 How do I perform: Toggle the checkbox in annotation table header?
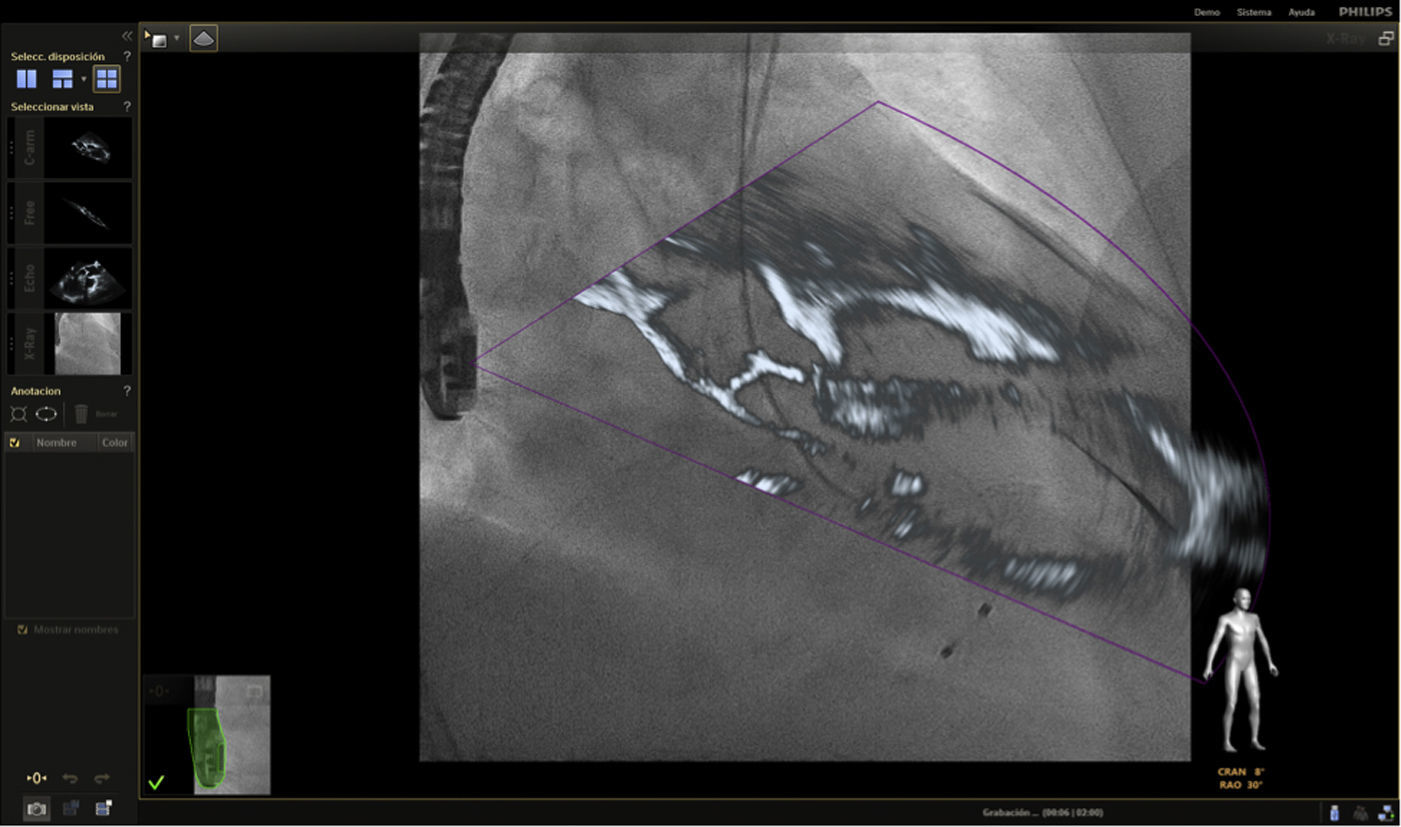click(15, 442)
